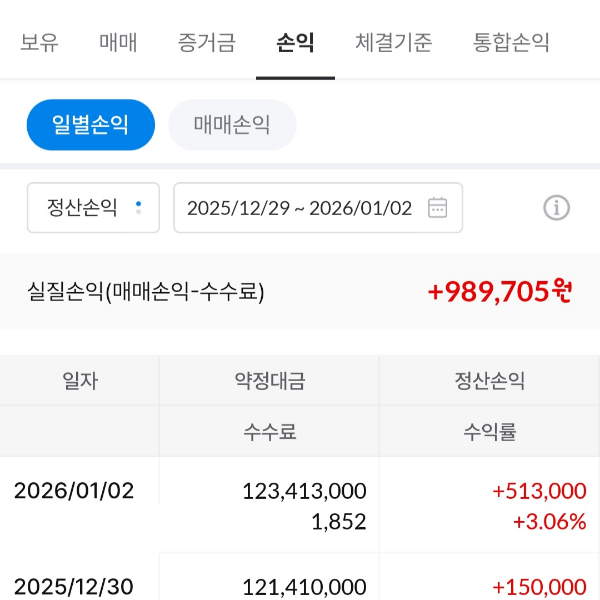Switch to 매매손익 view
600x600 pixels.
coord(232,125)
